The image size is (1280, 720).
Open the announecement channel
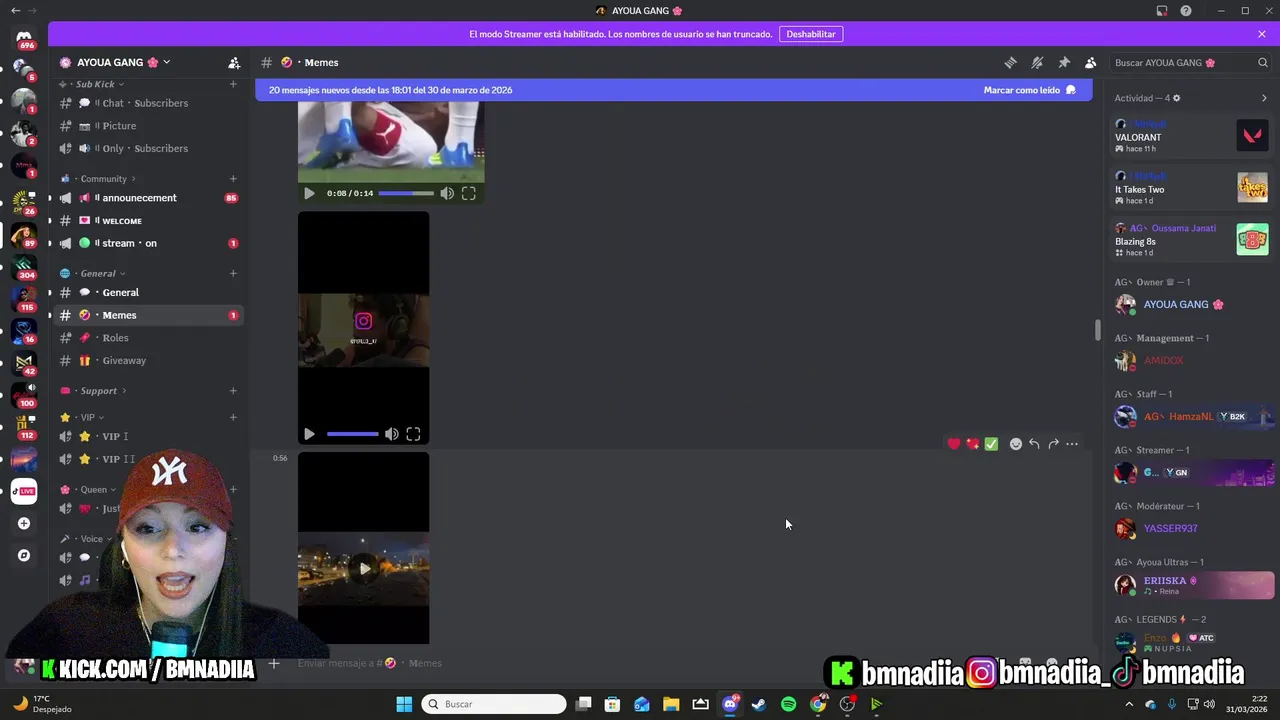(148, 198)
